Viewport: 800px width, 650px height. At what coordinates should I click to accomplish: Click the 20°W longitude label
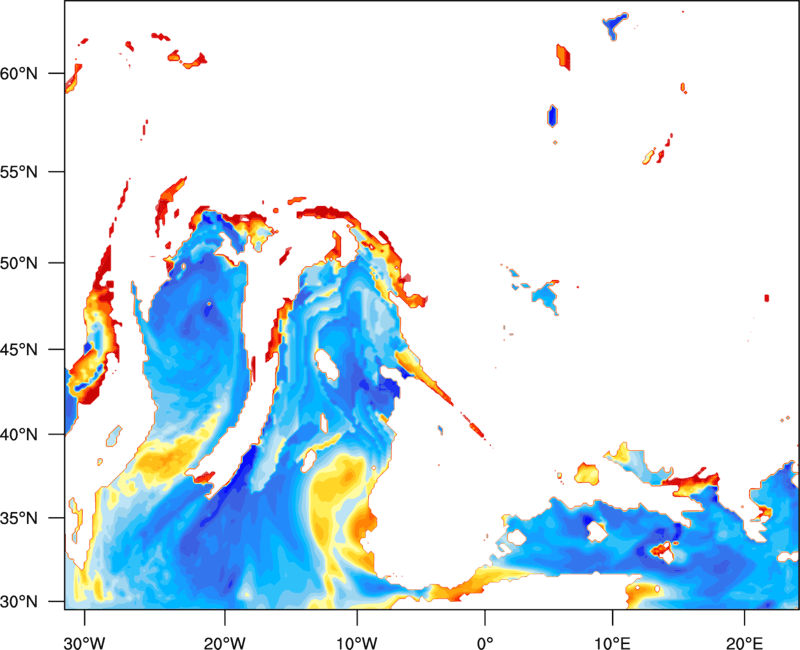(x=225, y=643)
